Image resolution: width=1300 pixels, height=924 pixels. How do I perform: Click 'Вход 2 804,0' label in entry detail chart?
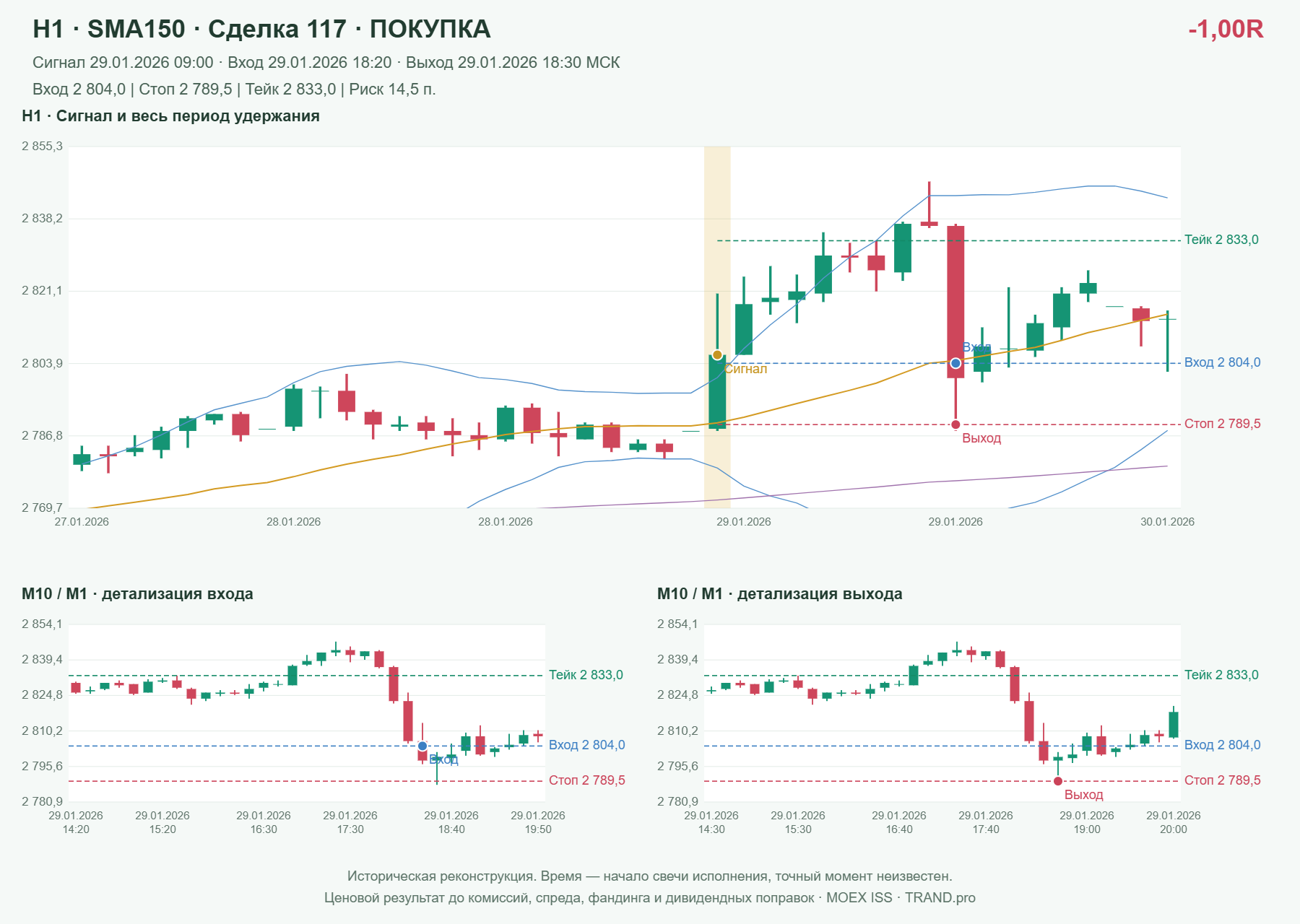click(586, 745)
